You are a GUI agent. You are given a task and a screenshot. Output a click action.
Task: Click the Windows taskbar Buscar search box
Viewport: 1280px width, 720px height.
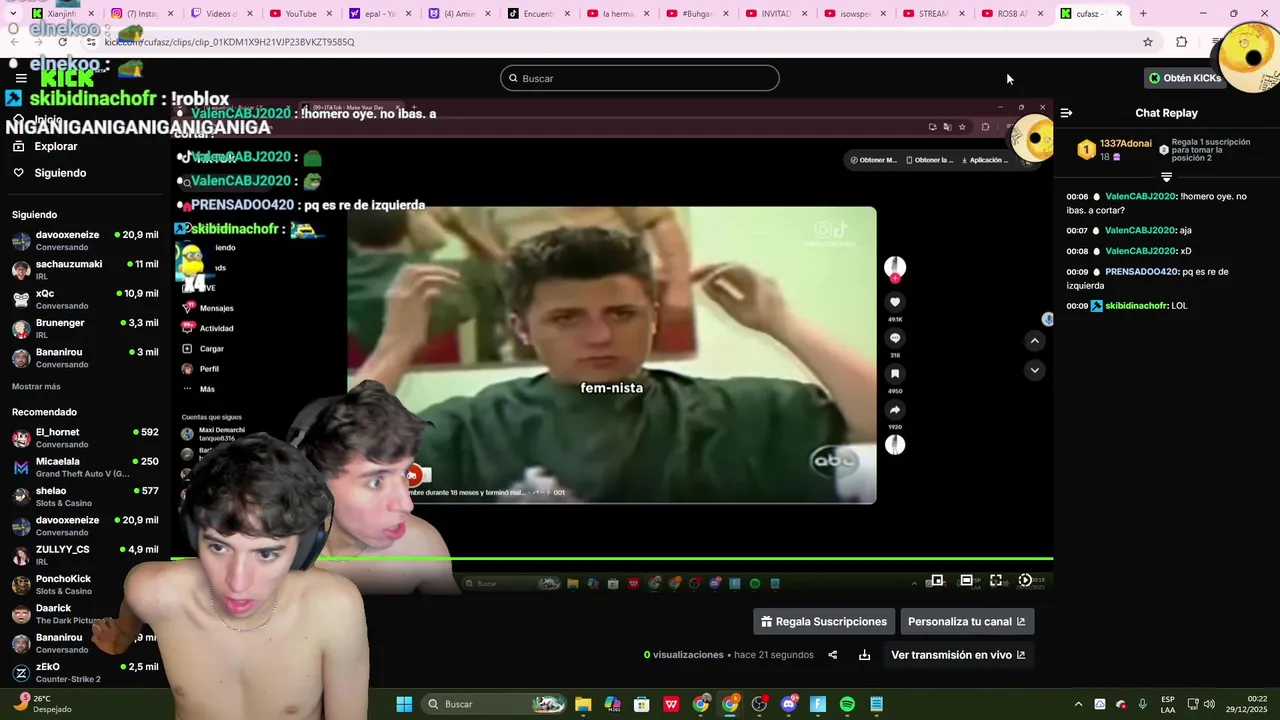coord(494,704)
